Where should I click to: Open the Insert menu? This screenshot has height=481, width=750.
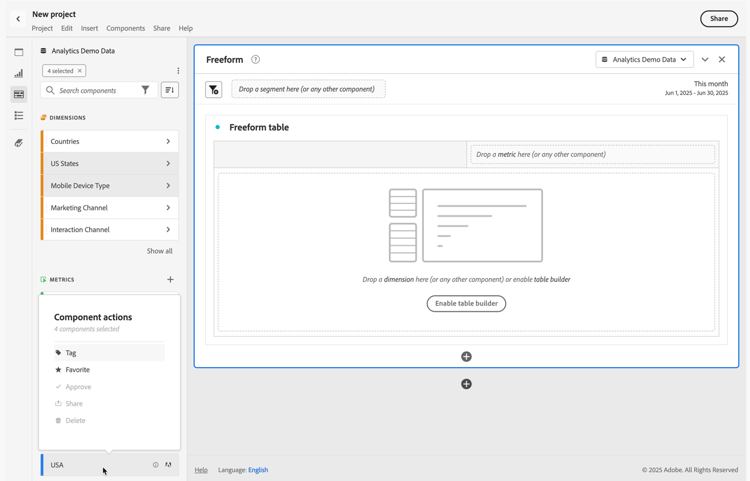[89, 28]
